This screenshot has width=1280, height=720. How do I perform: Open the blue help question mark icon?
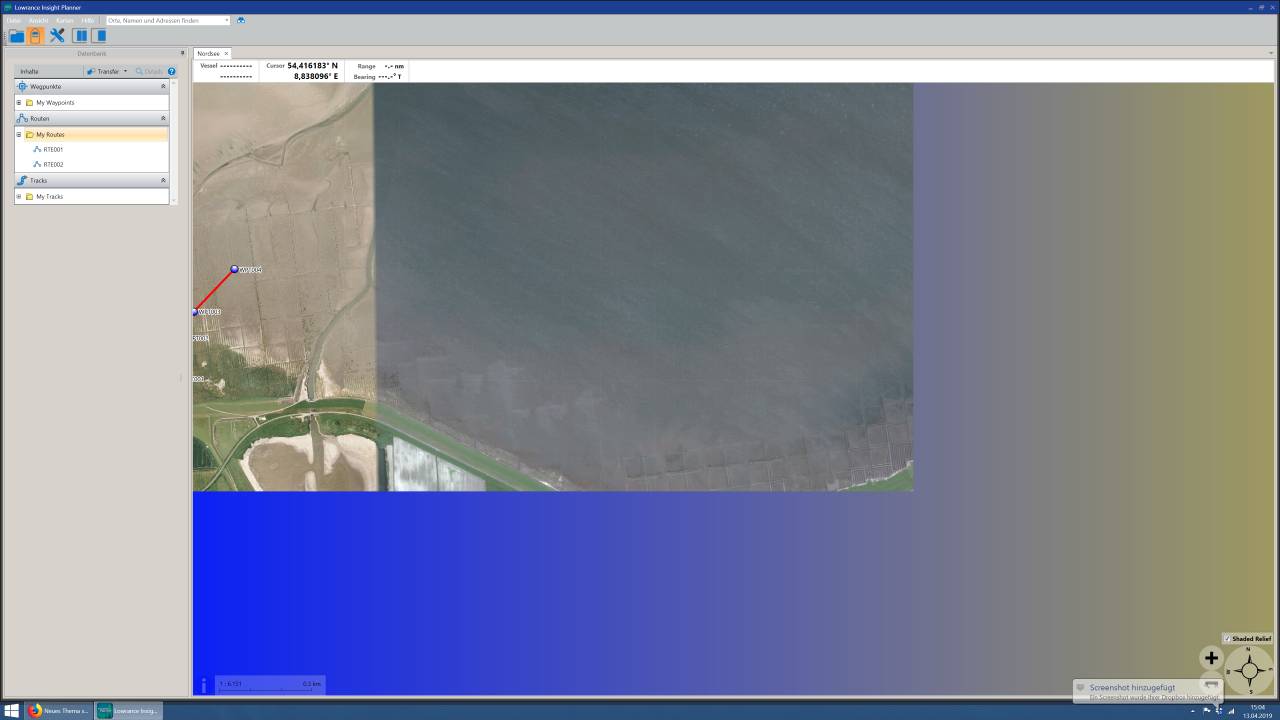click(x=172, y=72)
